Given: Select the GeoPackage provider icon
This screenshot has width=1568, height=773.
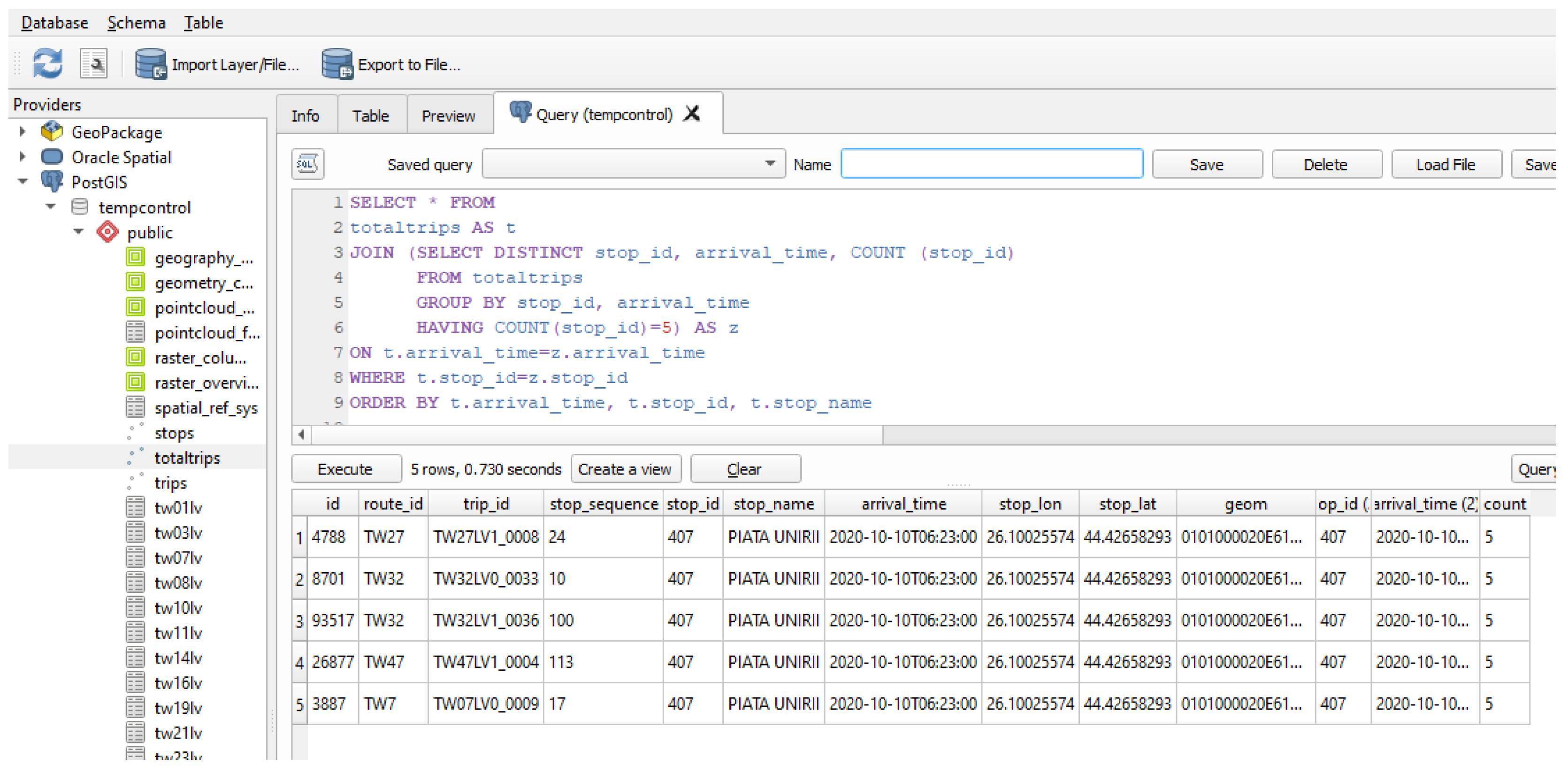Looking at the screenshot, I should (x=52, y=131).
